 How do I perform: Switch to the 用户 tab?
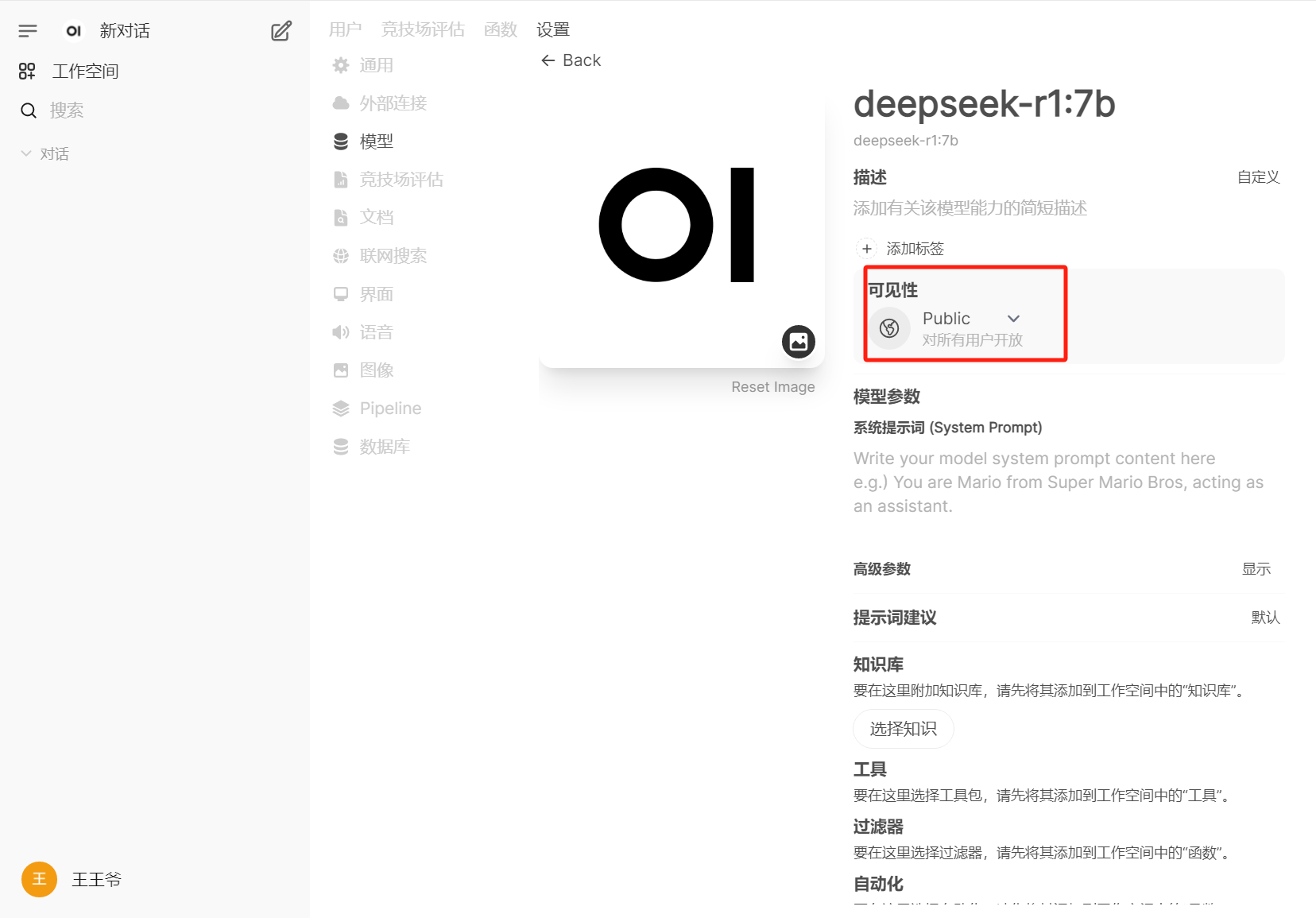(346, 30)
